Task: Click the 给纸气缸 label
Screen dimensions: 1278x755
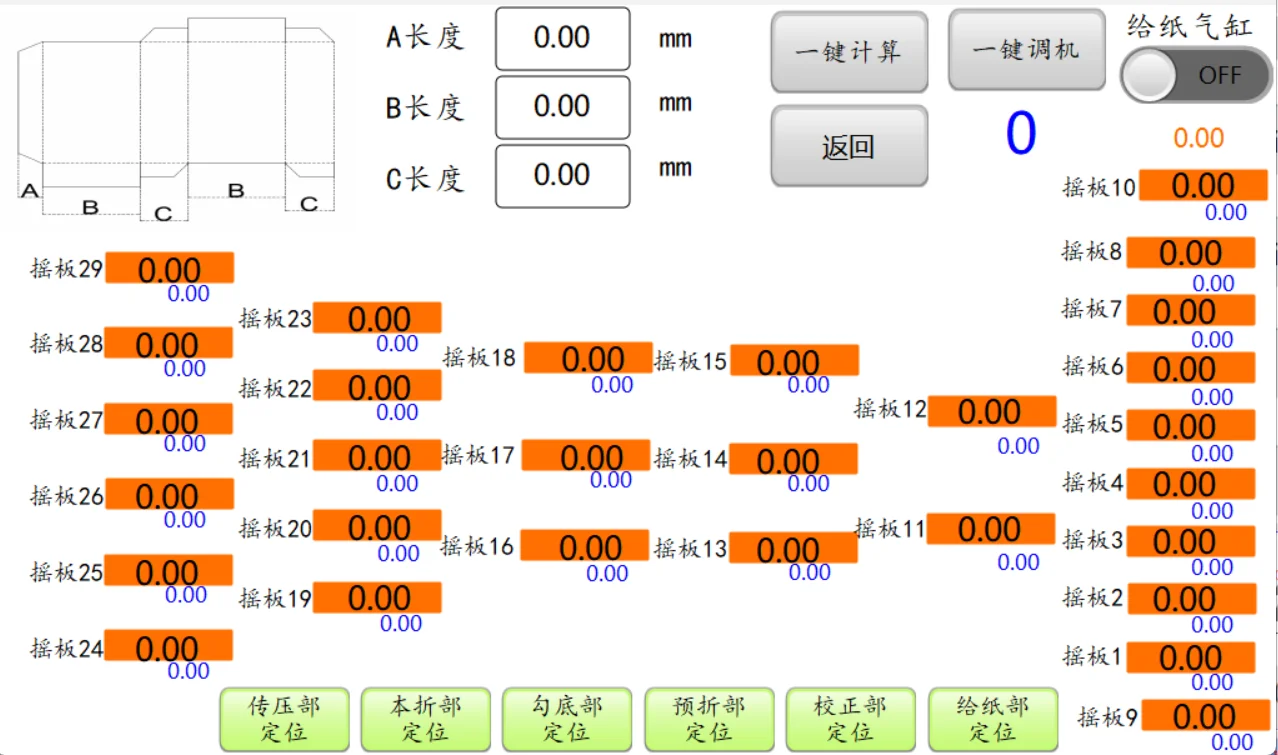Action: click(x=1190, y=26)
